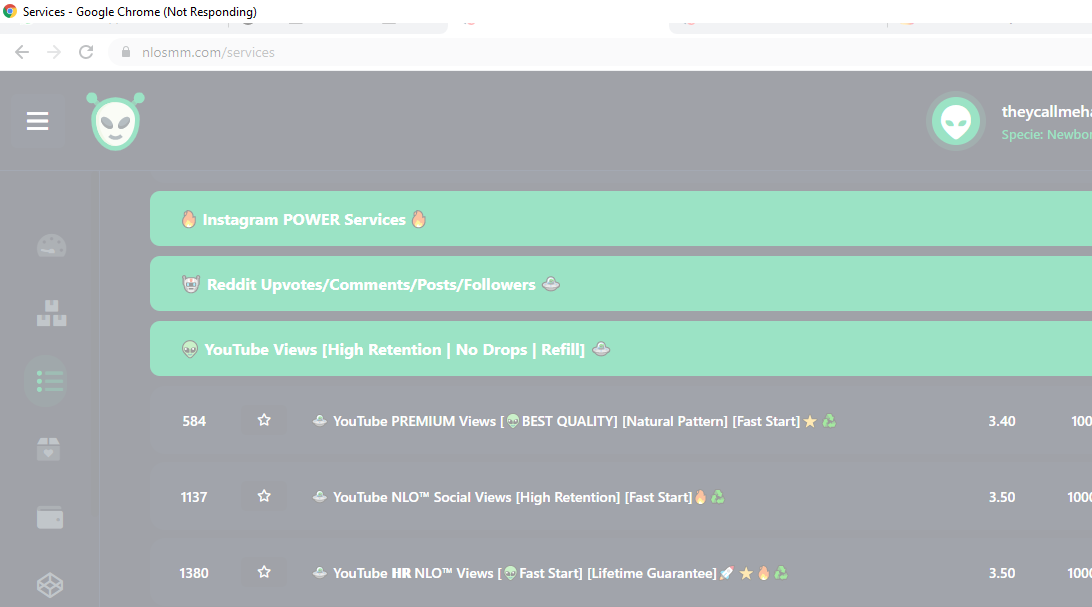This screenshot has width=1092, height=607.
Task: Select YouTube NLO Social Views service name
Action: pyautogui.click(x=519, y=497)
